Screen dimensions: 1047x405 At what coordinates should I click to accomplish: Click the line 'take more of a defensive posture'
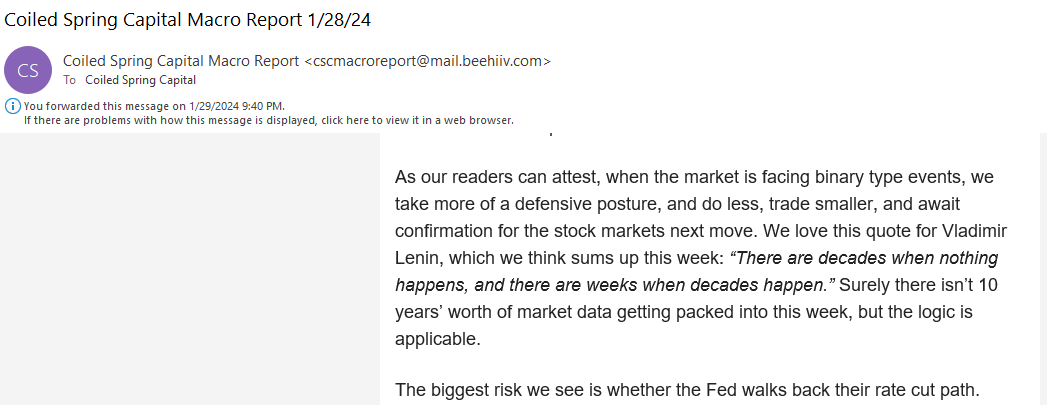point(677,205)
